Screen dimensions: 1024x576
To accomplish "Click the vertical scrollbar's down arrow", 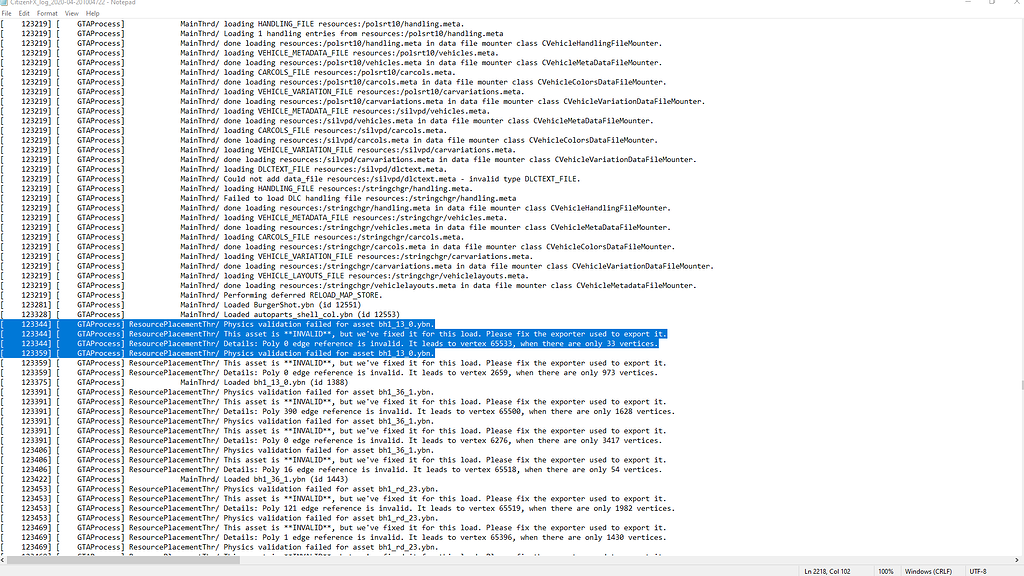I will point(1017,550).
